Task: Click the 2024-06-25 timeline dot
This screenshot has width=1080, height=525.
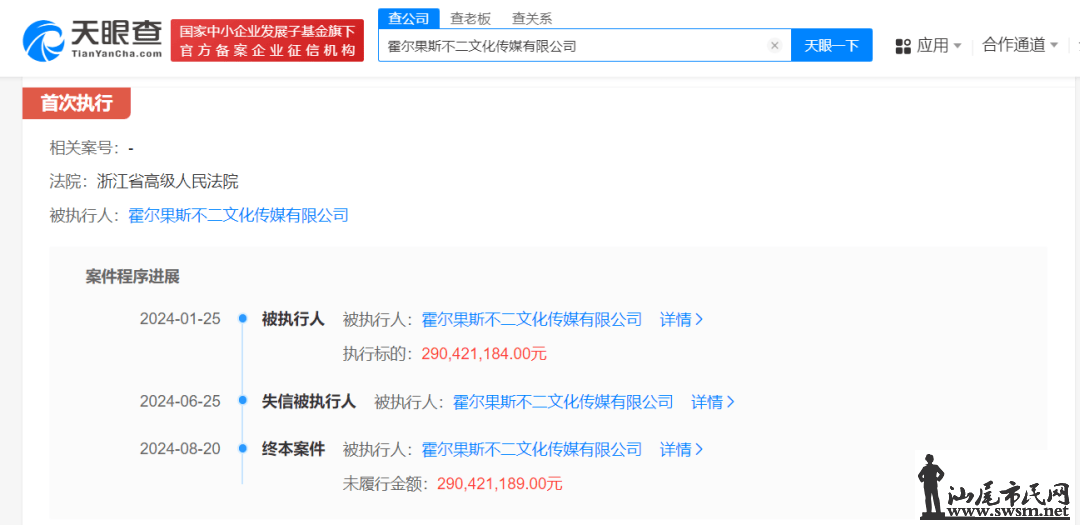Action: (x=242, y=400)
